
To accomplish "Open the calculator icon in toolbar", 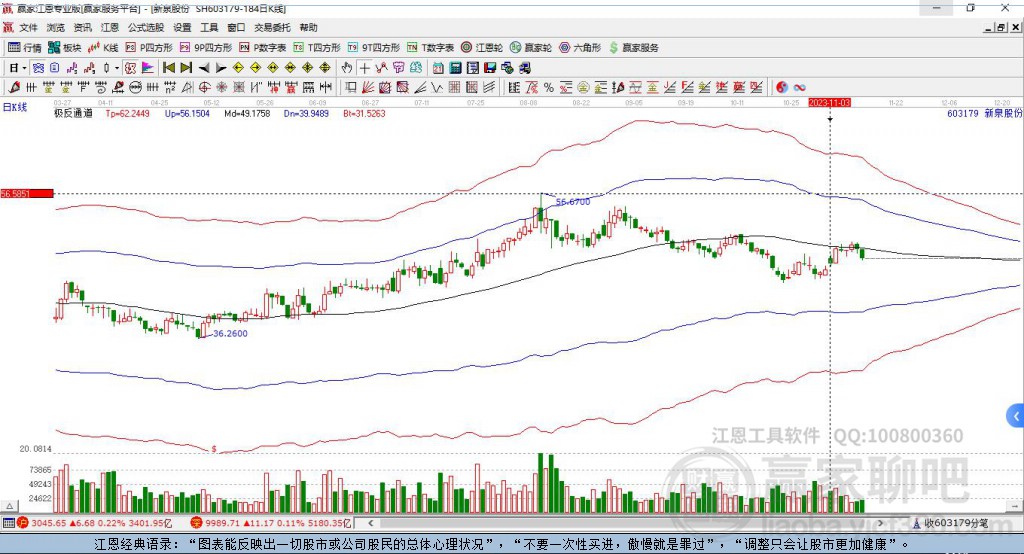I will click(x=456, y=68).
